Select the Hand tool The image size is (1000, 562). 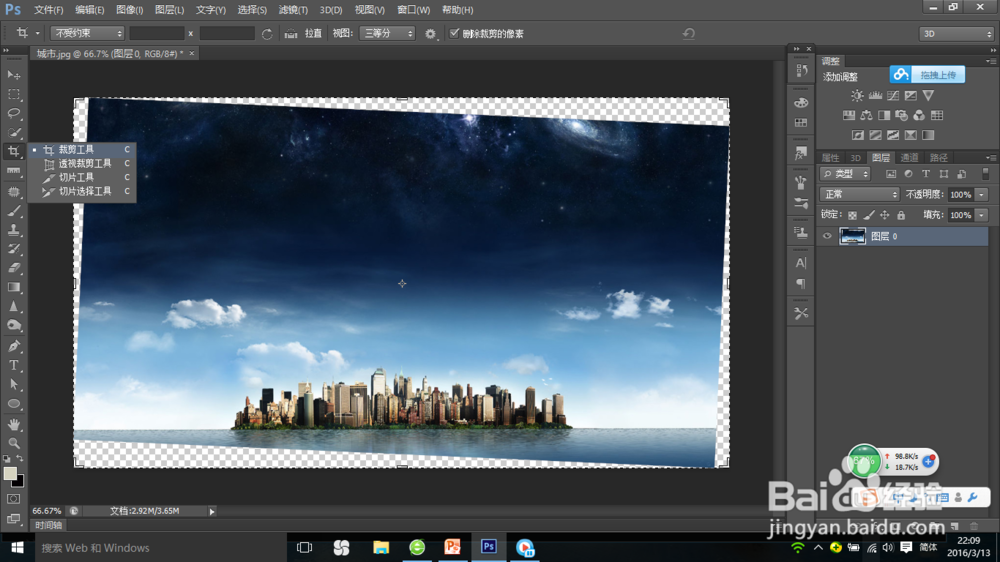tap(13, 424)
